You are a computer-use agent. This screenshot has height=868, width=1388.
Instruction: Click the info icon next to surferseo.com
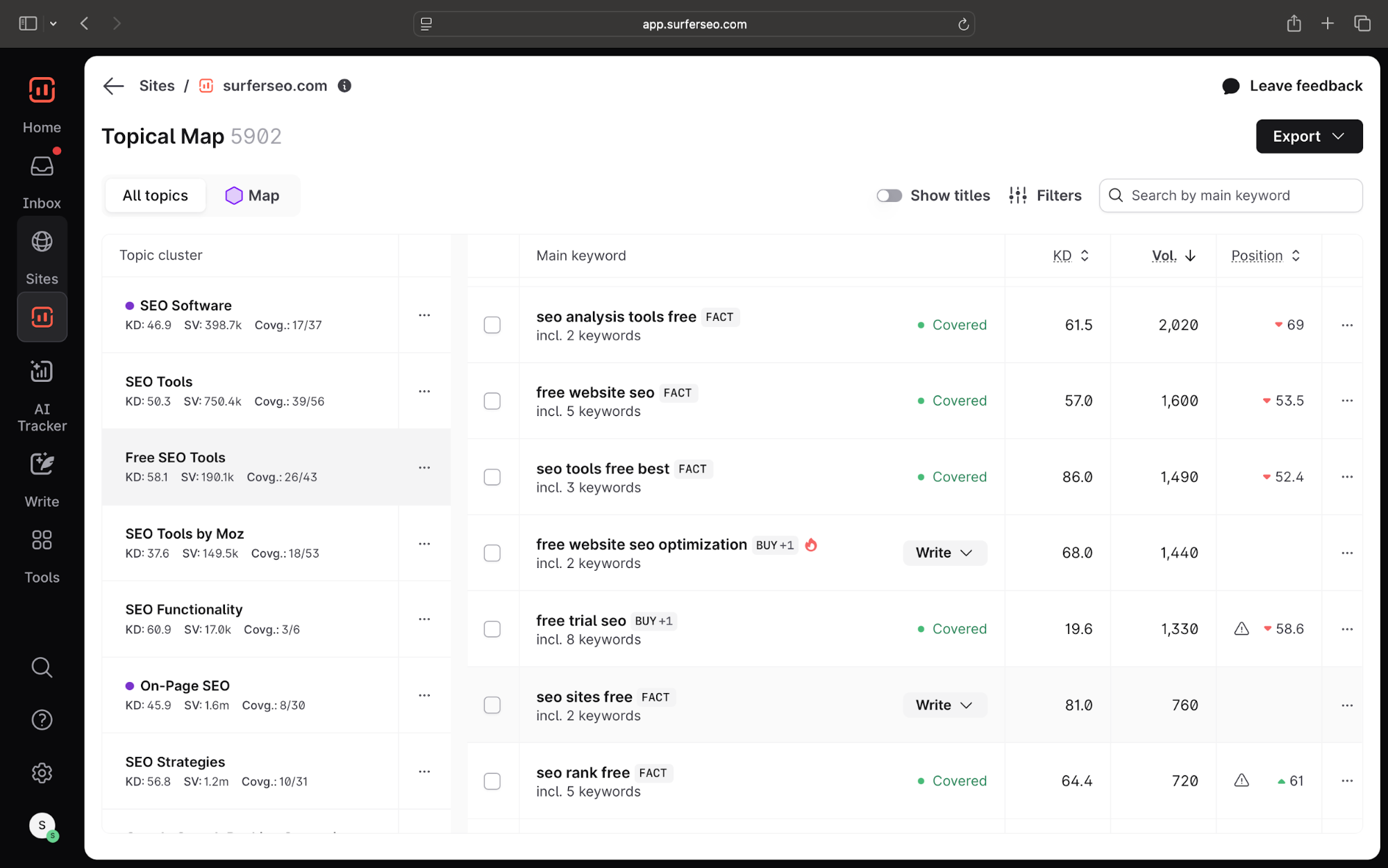[344, 85]
